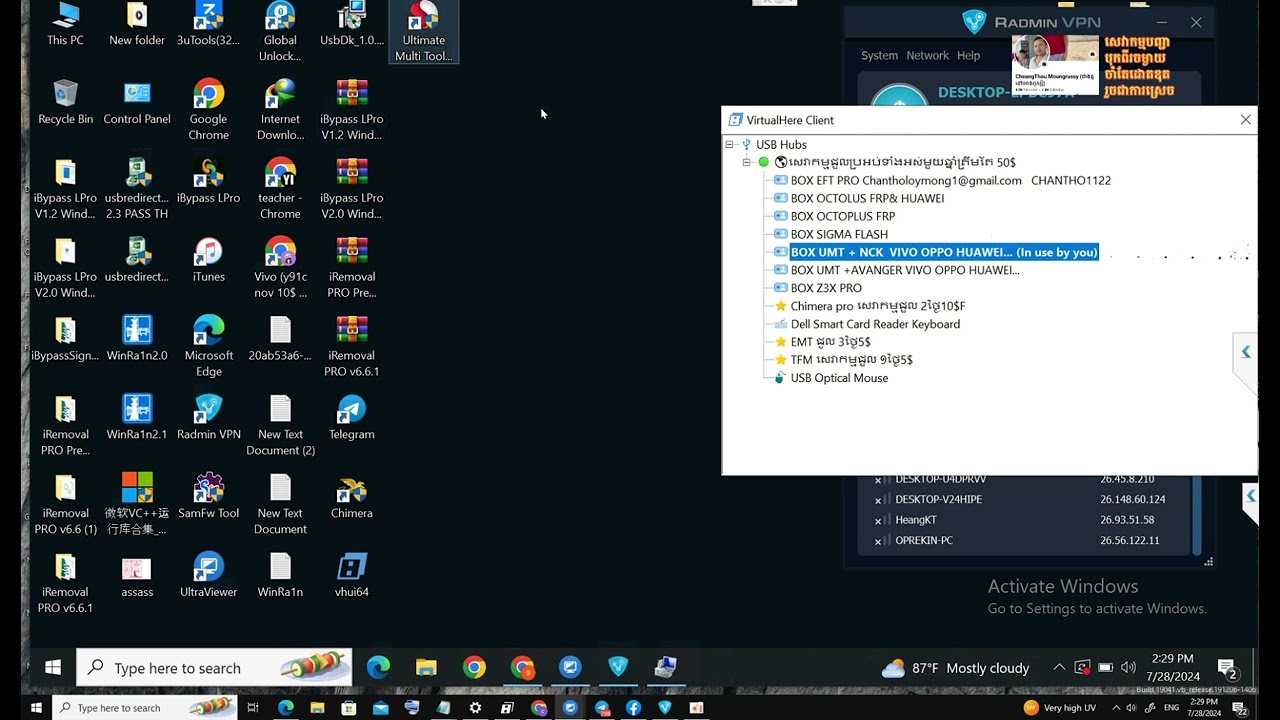Collapse the 50$ server node in VirtualHere
The width and height of the screenshot is (1280, 720).
tap(747, 162)
